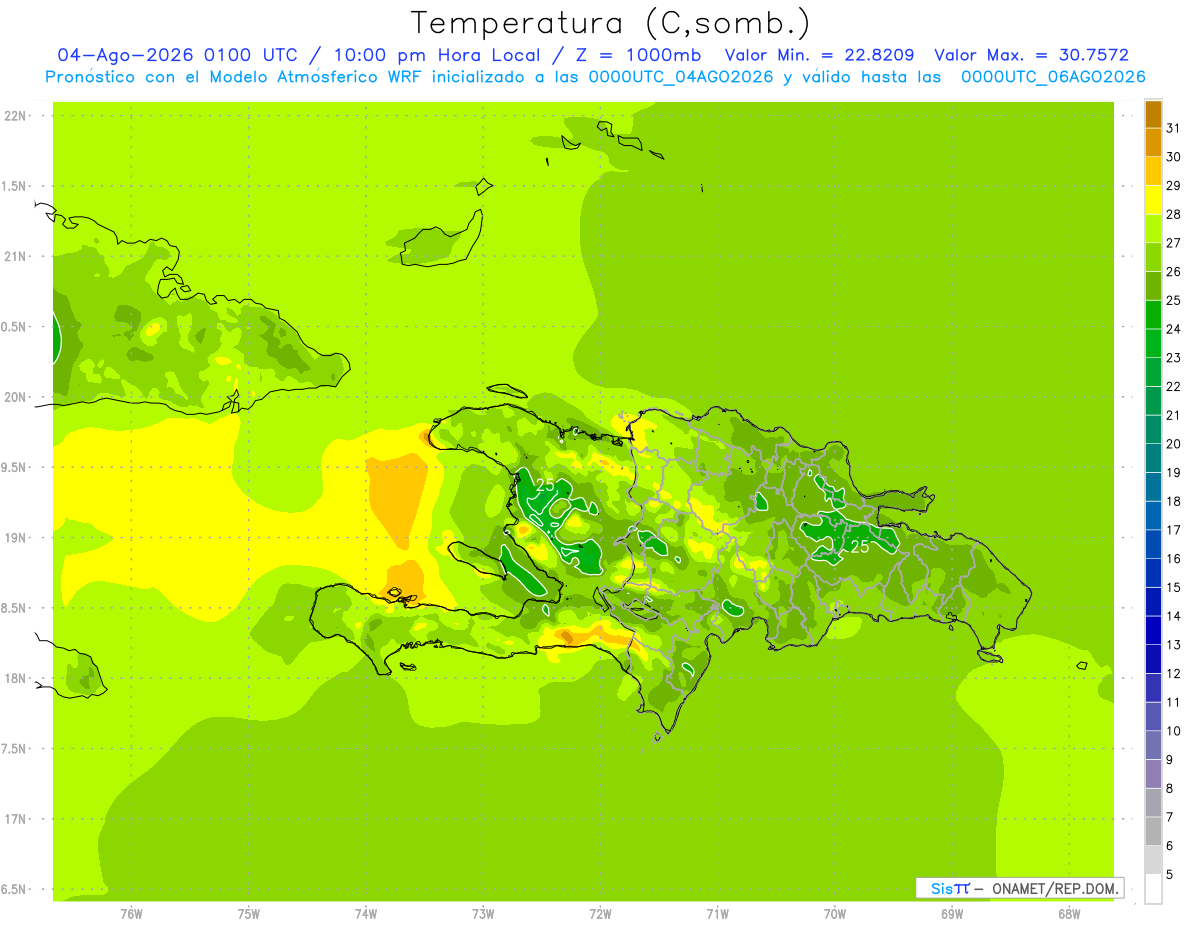Click '0000UTC_04AGO2026' initialization time text
1200x927 pixels.
tap(681, 77)
